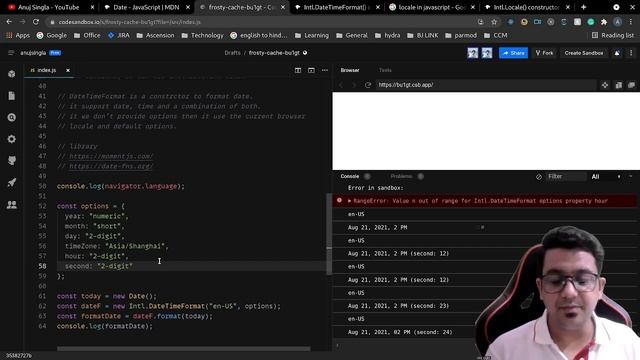
Task: Open the Drafts breadcrumb link
Action: click(232, 53)
